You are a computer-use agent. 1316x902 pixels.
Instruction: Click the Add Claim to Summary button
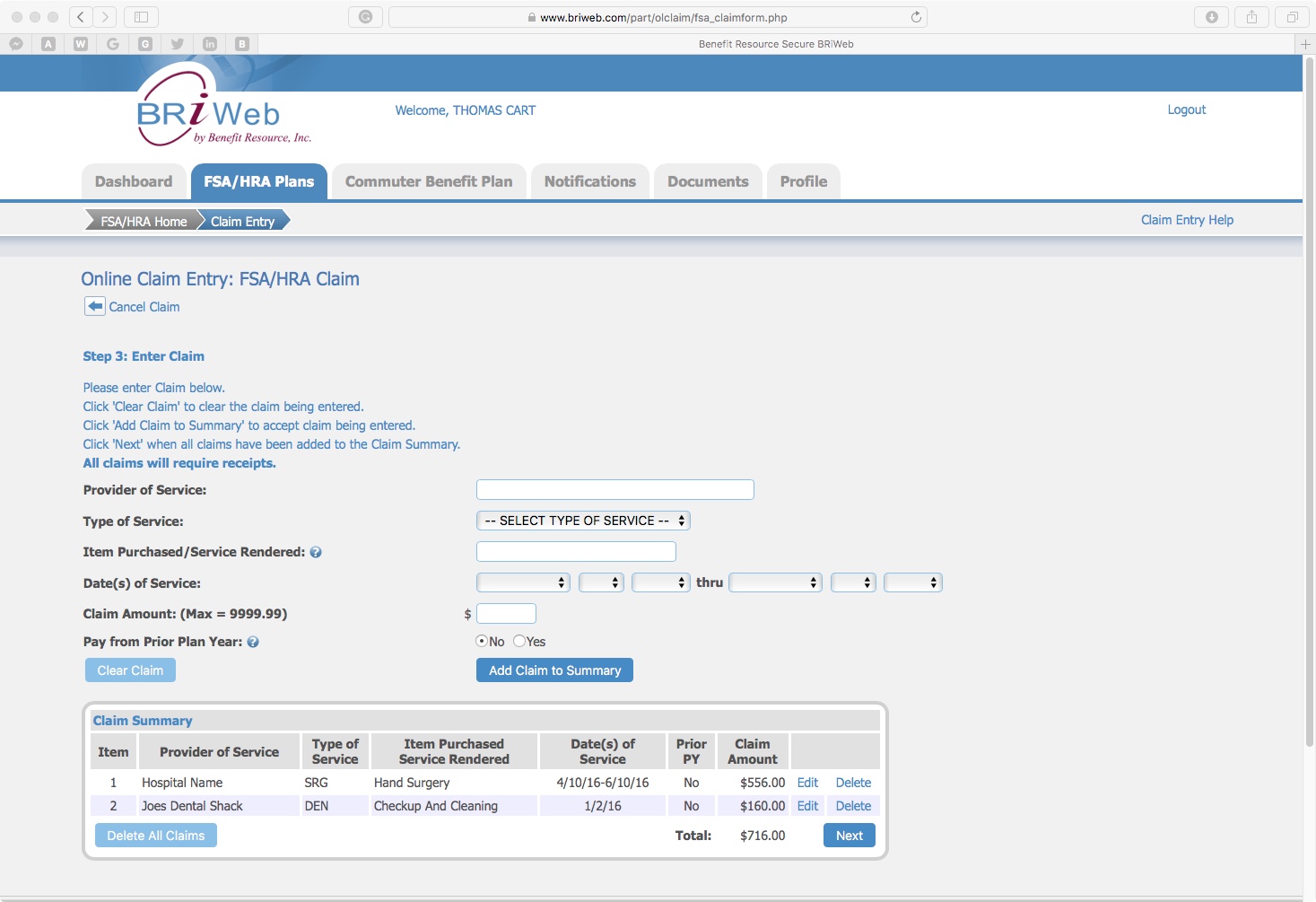(553, 670)
